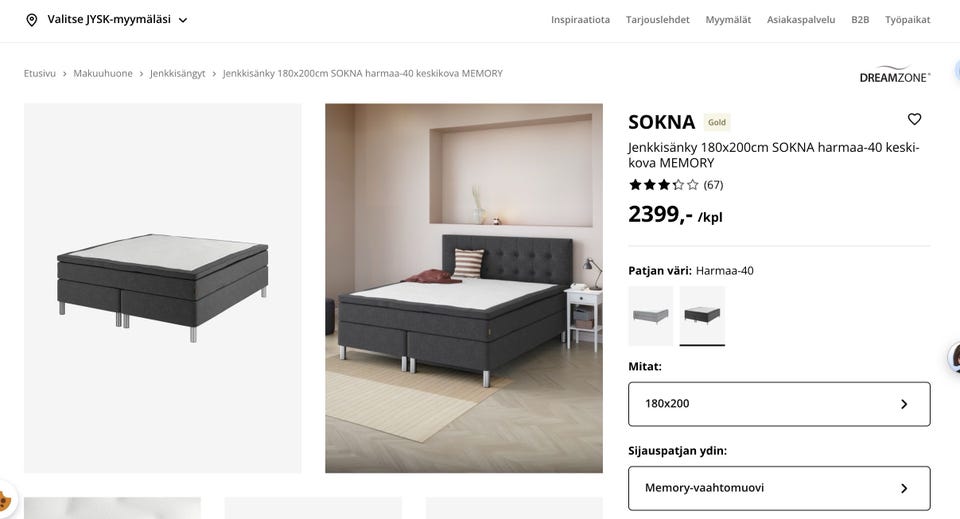Open bed product image on white background
The image size is (960, 519).
tap(162, 288)
